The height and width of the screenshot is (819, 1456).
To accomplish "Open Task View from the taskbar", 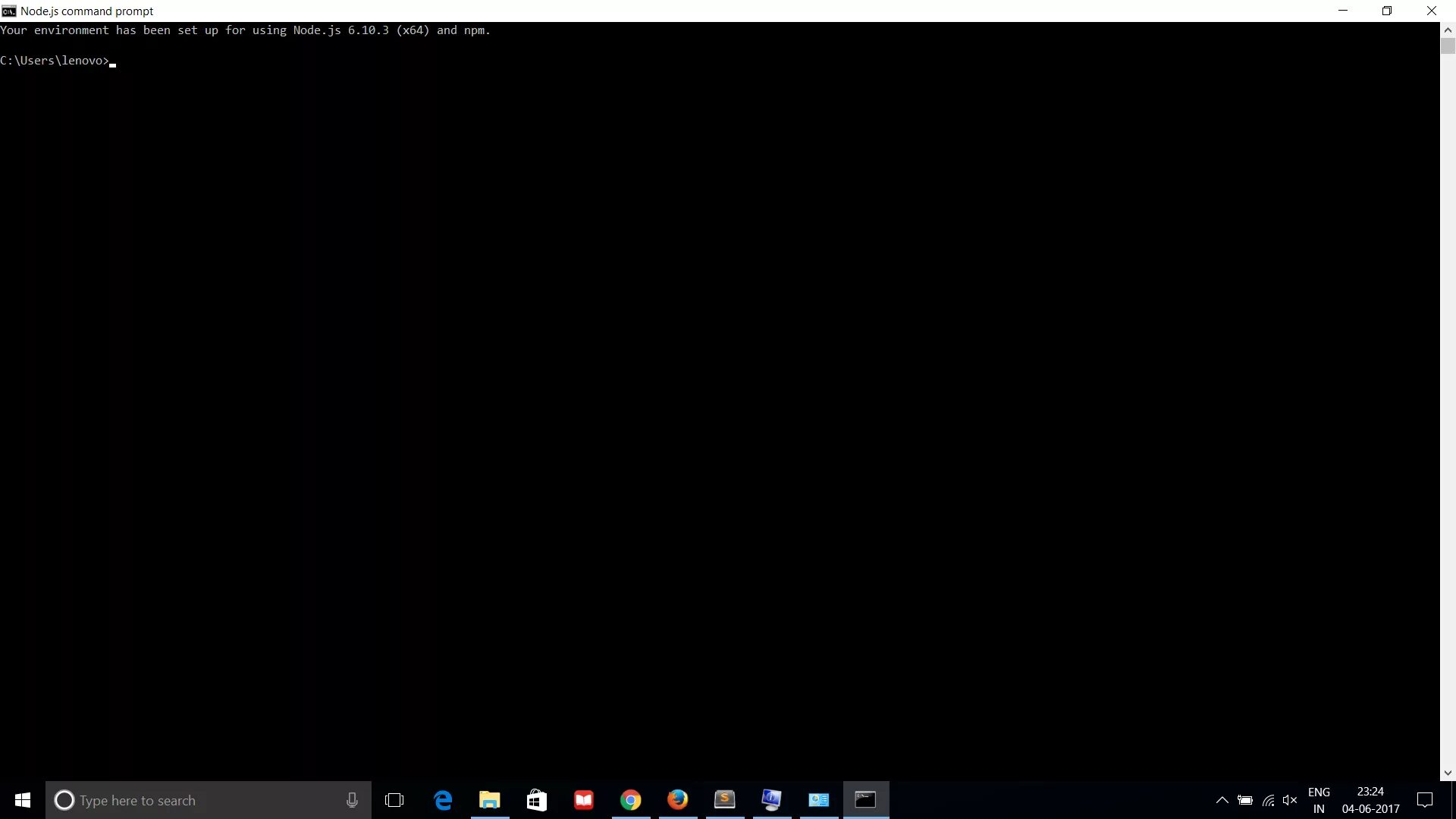I will [x=394, y=800].
